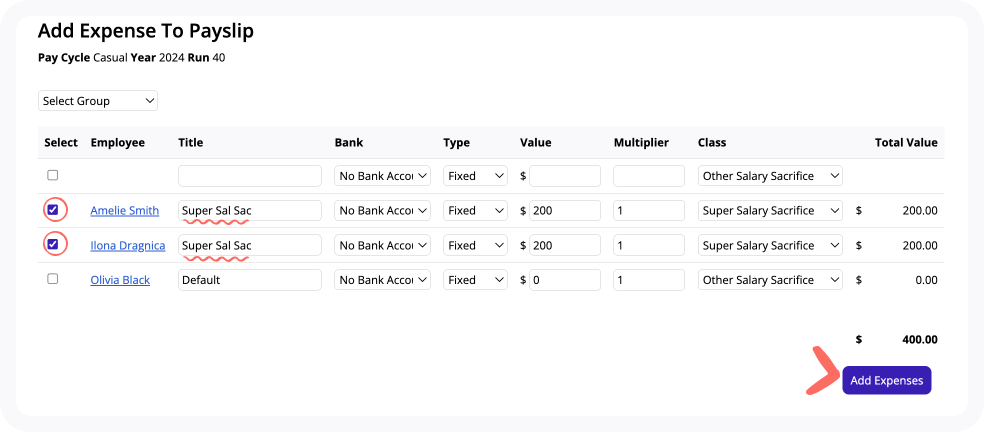Click the Add Expense To Payslip heading

(146, 31)
